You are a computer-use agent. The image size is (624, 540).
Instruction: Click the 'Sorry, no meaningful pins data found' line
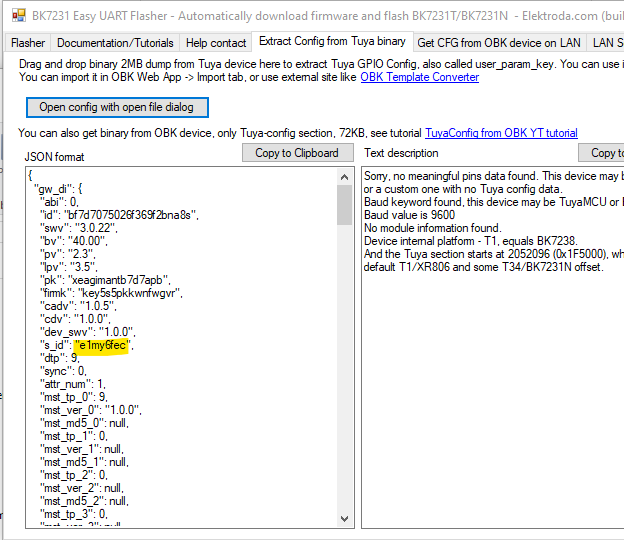click(x=494, y=176)
